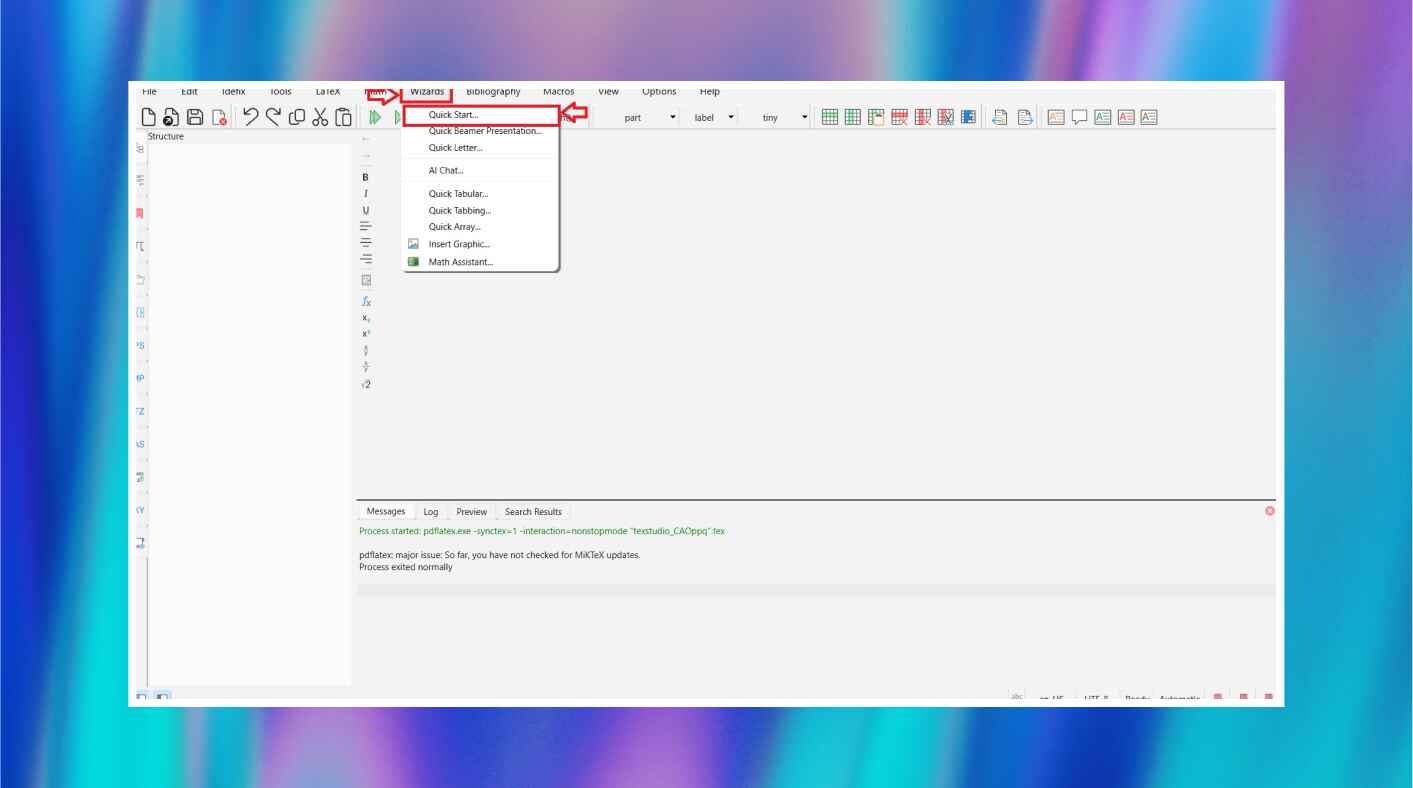Click the paste column table icon
This screenshot has height=788, width=1413.
(x=876, y=117)
